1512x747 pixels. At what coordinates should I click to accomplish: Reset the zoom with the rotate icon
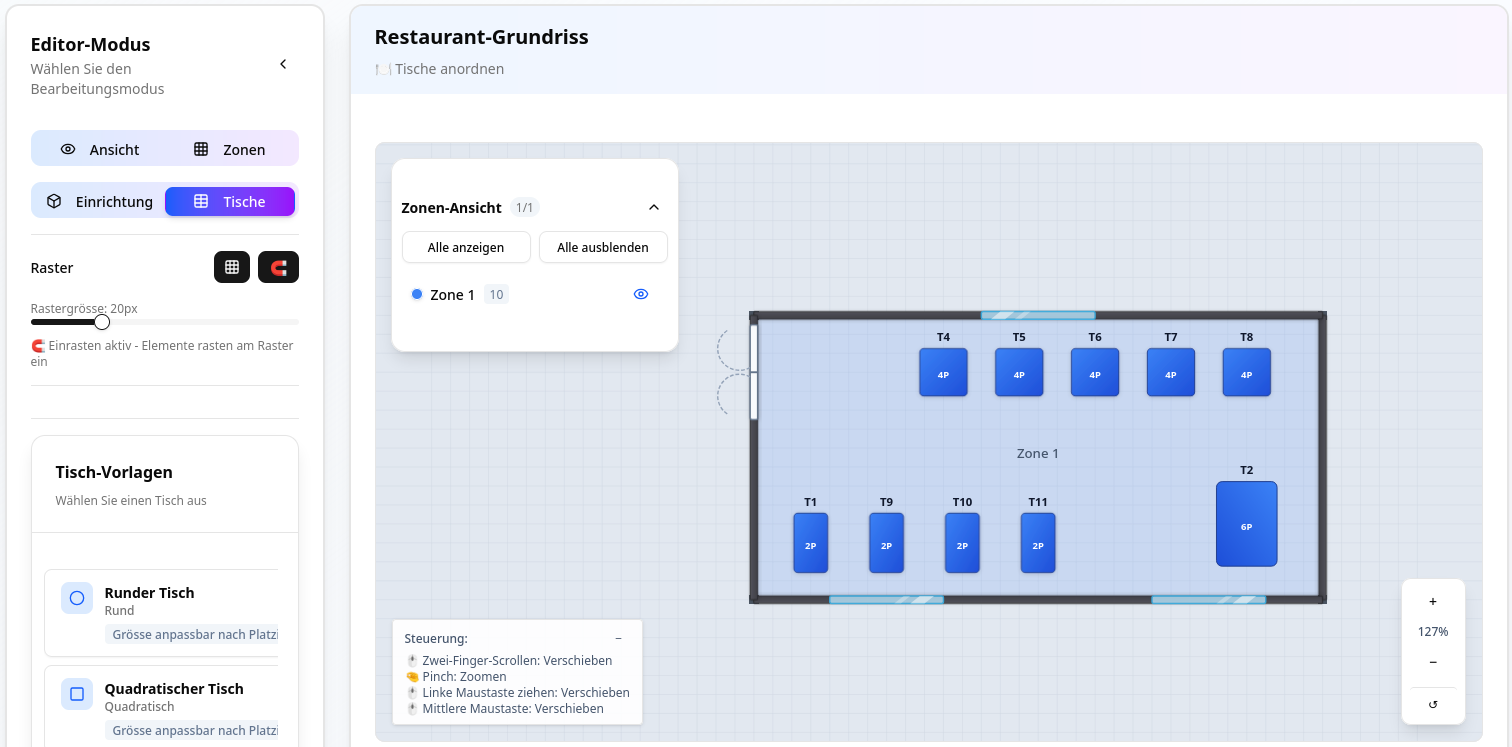tap(1433, 704)
